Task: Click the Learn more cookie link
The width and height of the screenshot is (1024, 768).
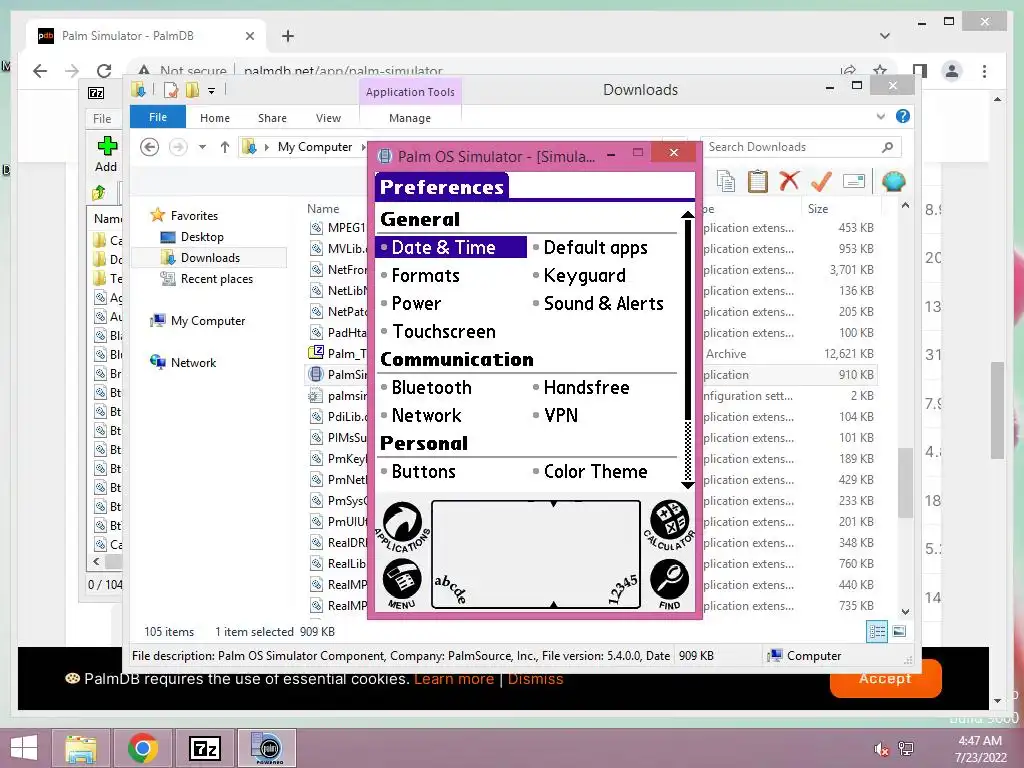Action: (x=454, y=679)
